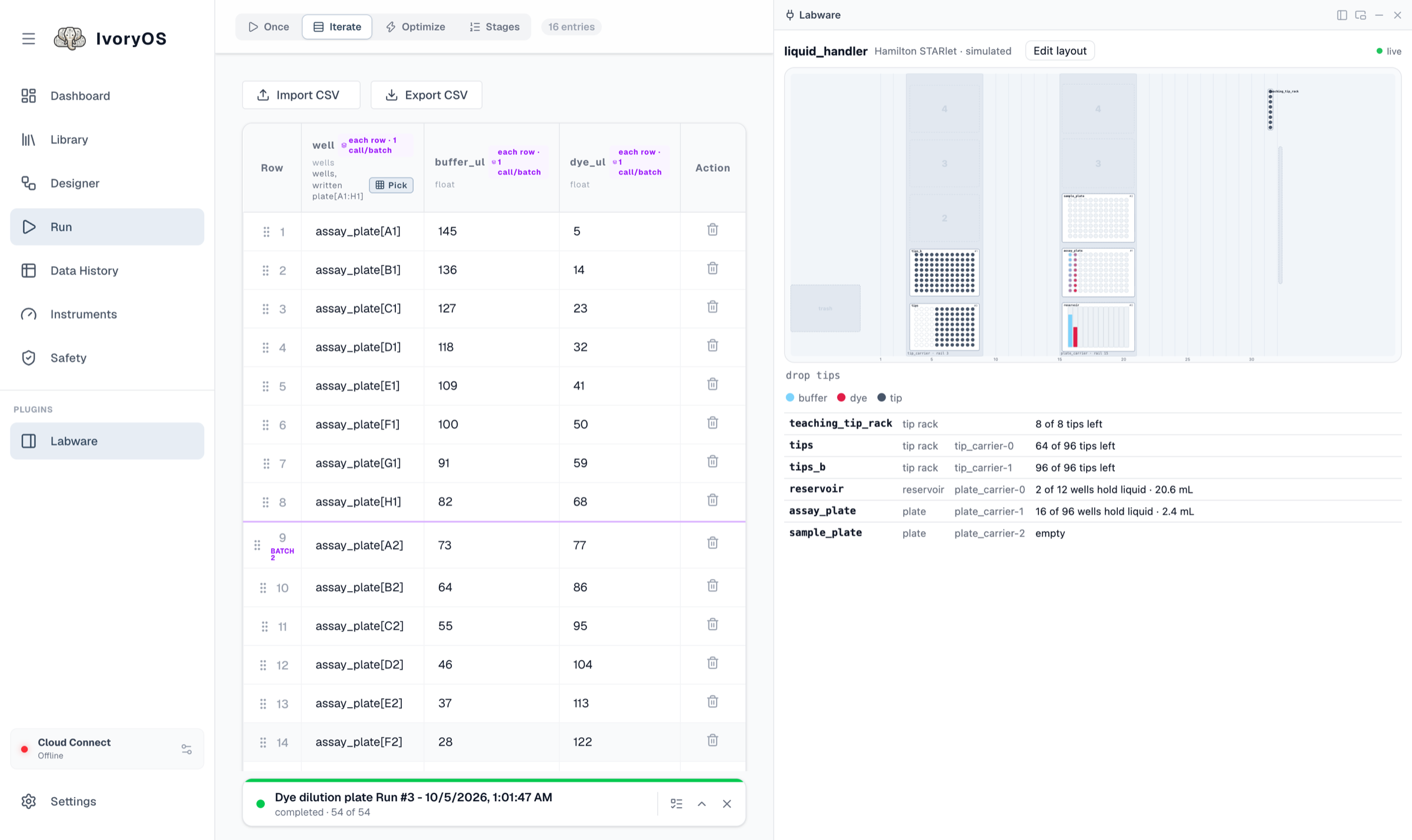Open the Dashboard page
This screenshot has height=840, width=1412.
(x=107, y=96)
